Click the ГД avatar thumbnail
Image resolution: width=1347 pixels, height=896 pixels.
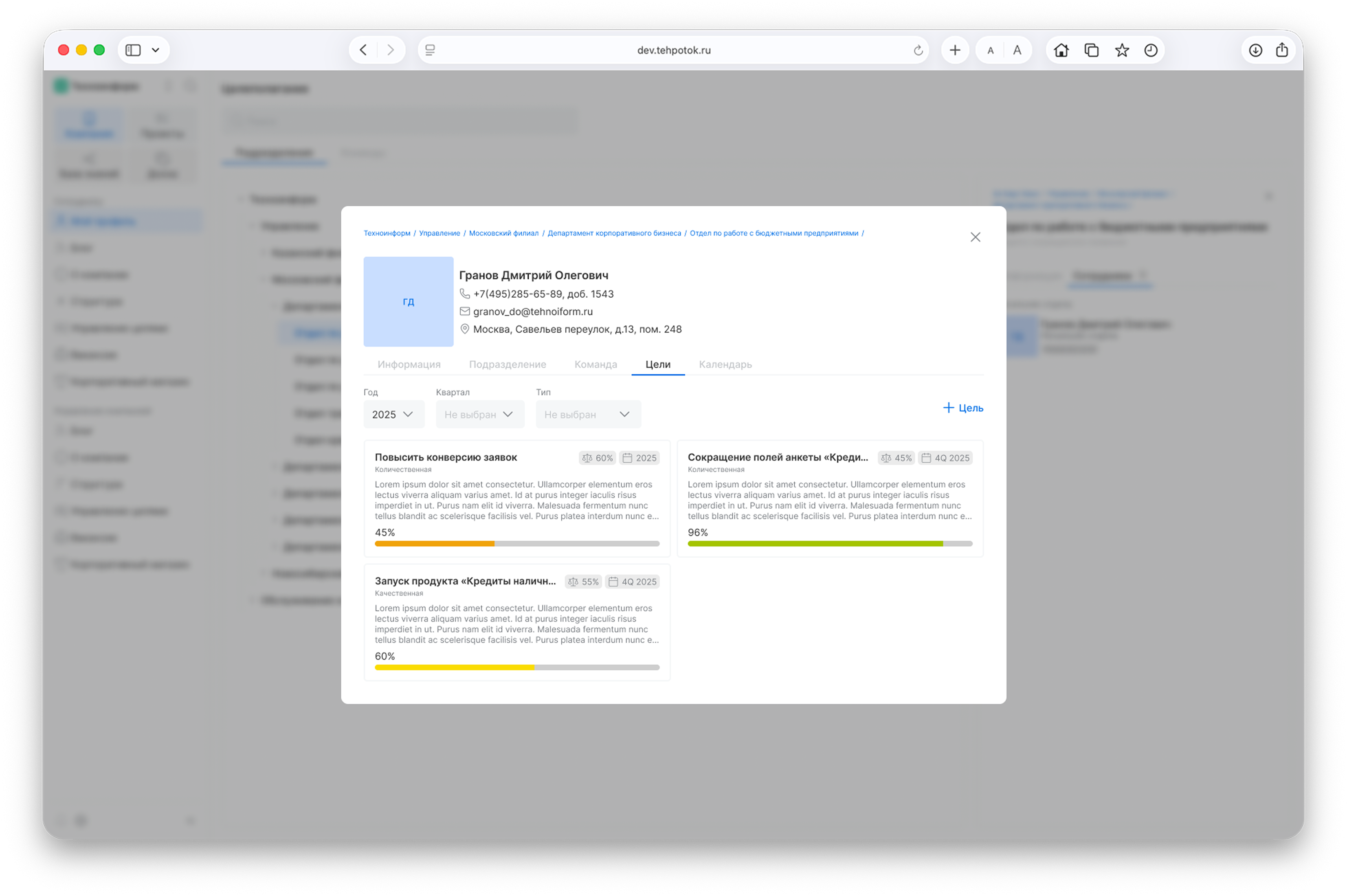pos(408,302)
